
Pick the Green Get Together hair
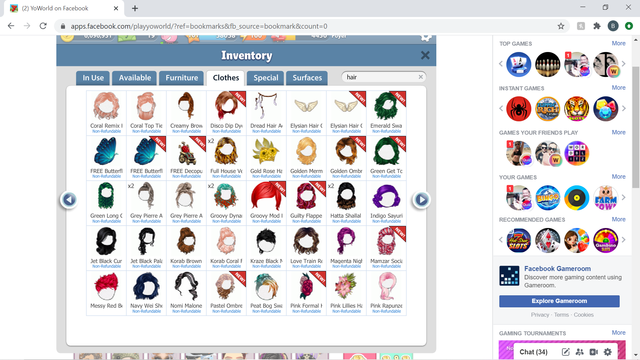click(x=386, y=158)
